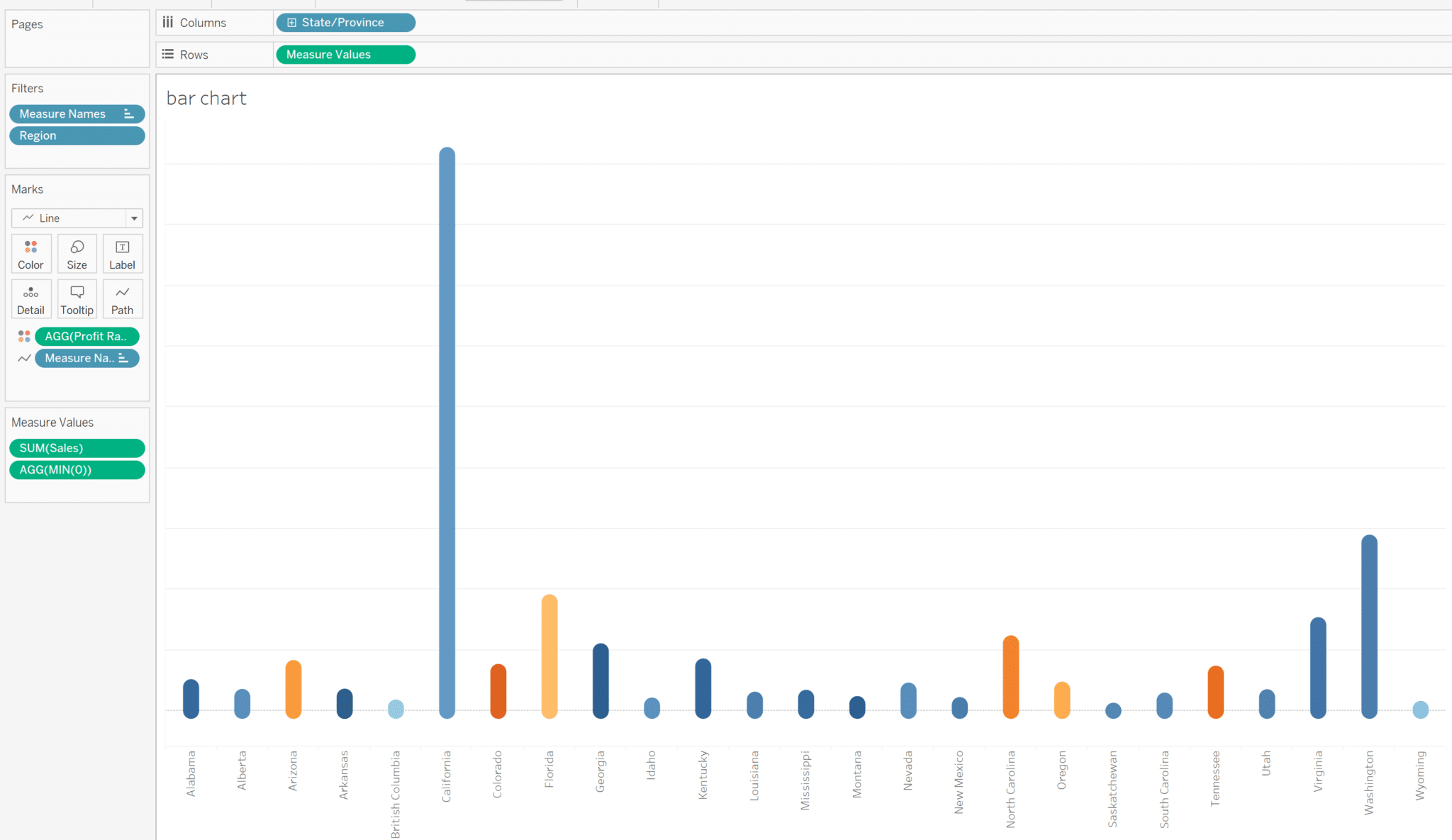This screenshot has width=1452, height=840.
Task: Click the Region filter pill
Action: pyautogui.click(x=77, y=135)
